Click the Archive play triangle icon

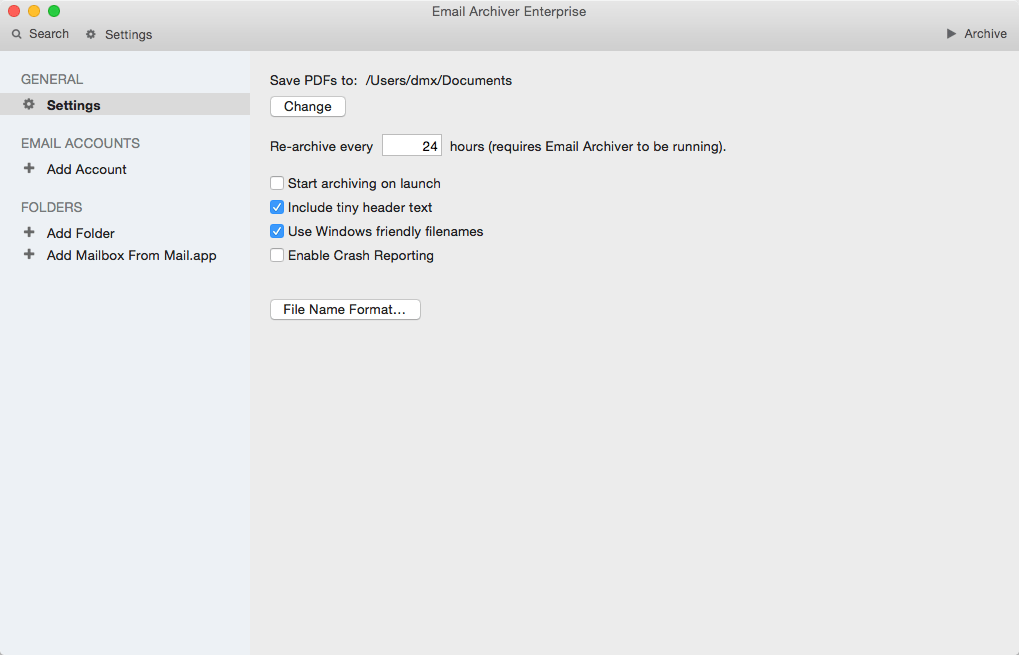(x=951, y=34)
